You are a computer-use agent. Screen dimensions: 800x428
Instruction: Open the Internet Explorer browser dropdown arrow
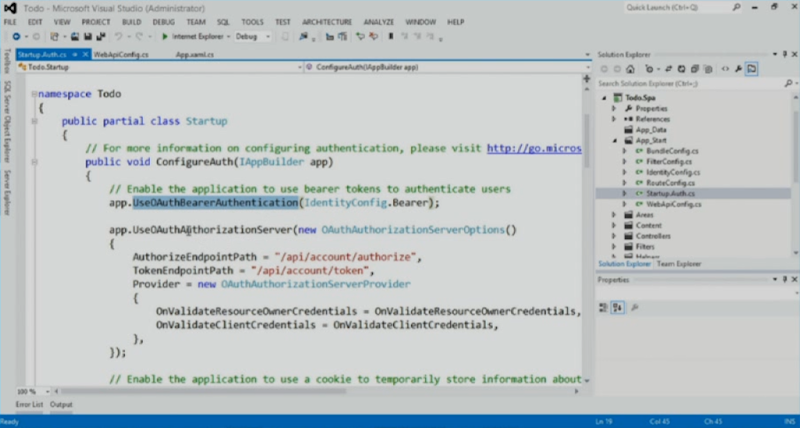tap(228, 37)
